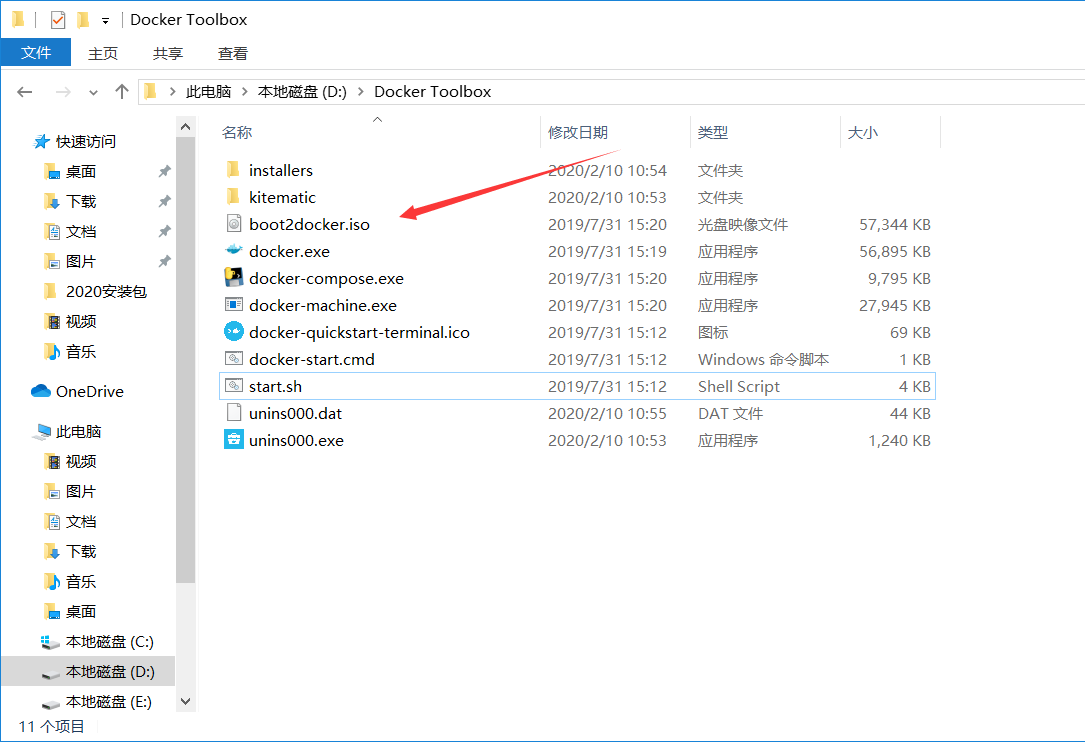The width and height of the screenshot is (1085, 742).
Task: Select the unins000.exe uninstaller icon
Action: 234,440
